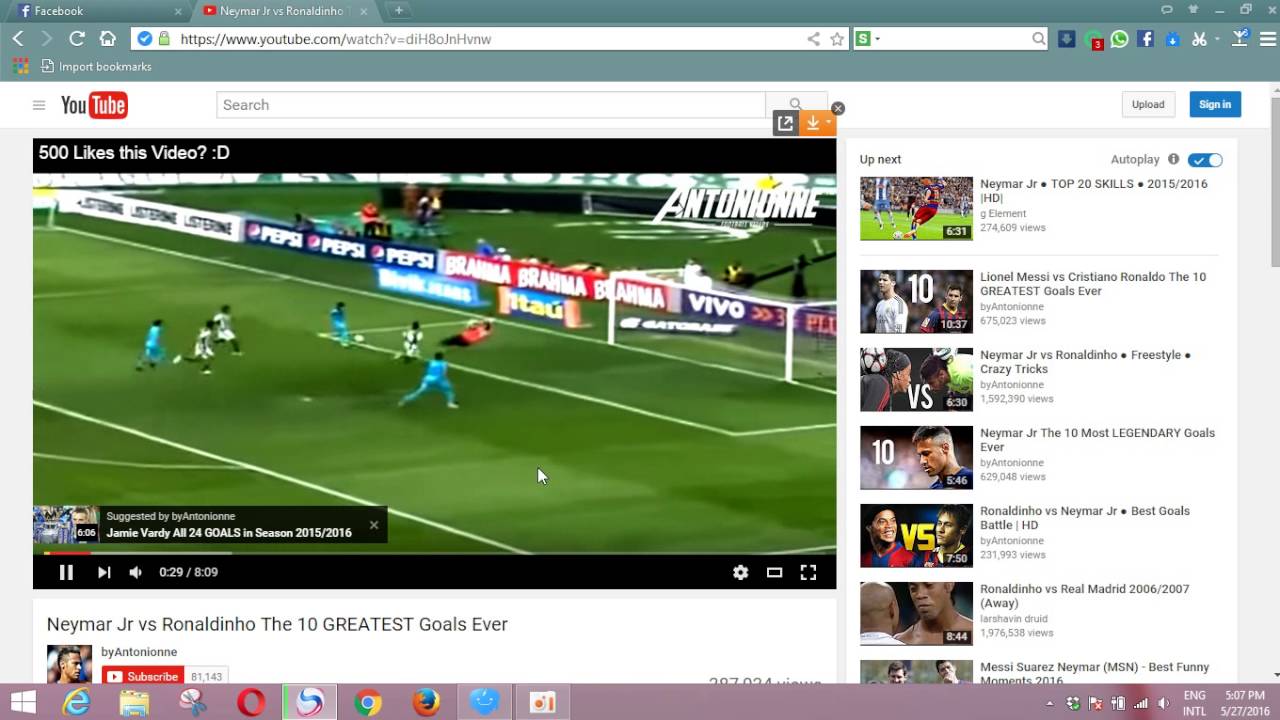Bookmark this page with the star
Image resolution: width=1280 pixels, height=720 pixels.
pyautogui.click(x=837, y=39)
